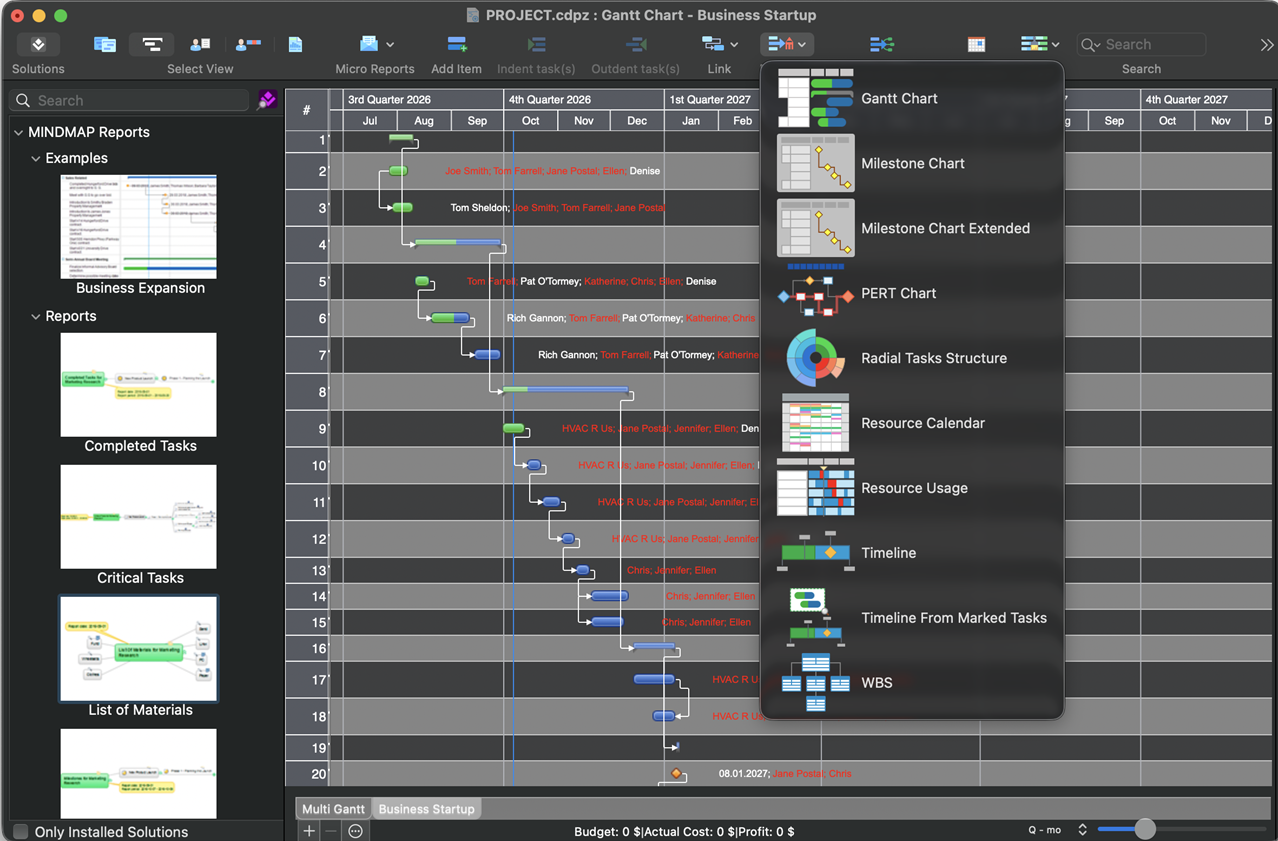
Task: Open the Completed Tasks report thumbnail
Action: [x=139, y=385]
